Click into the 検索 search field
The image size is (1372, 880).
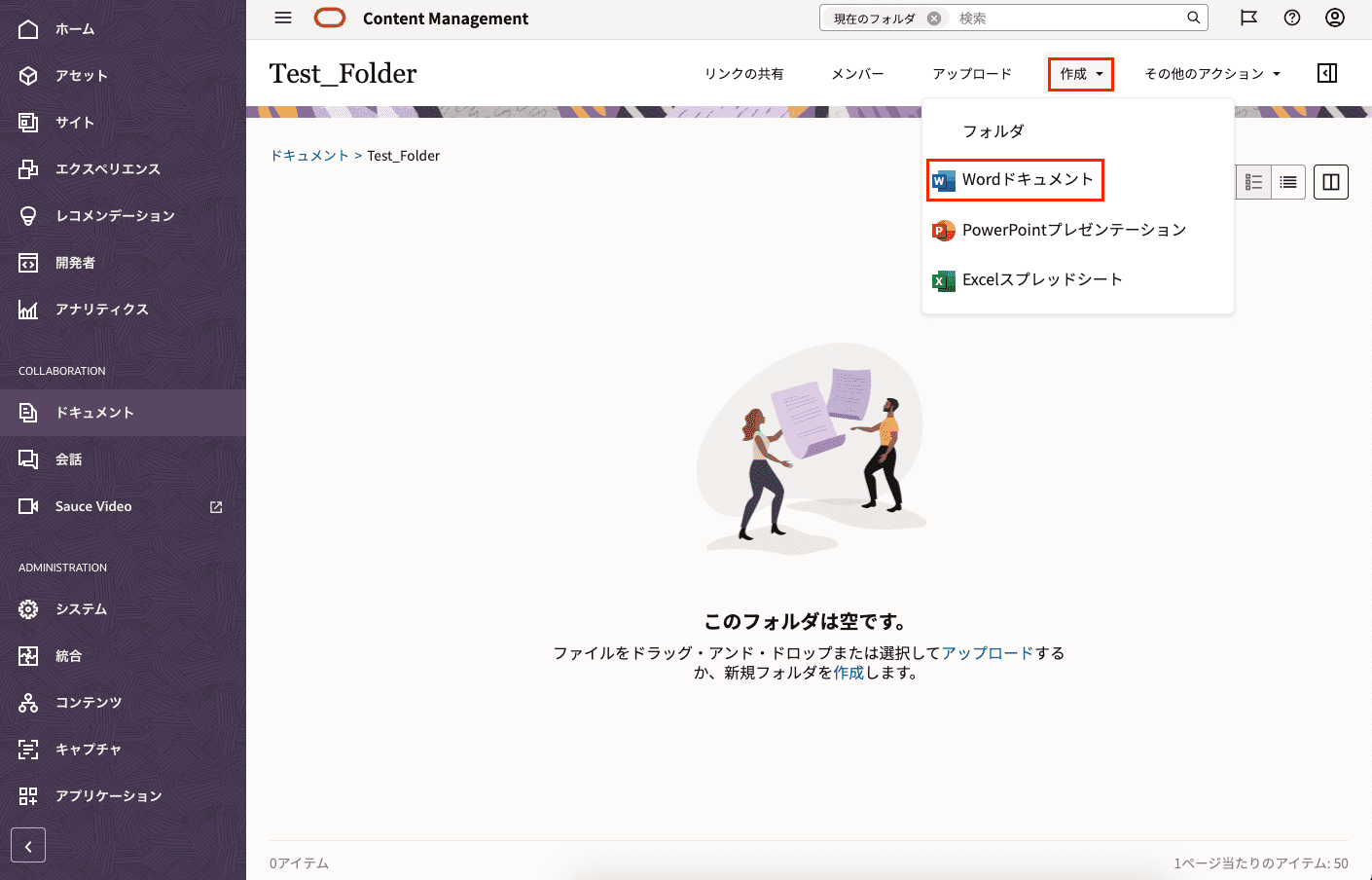1065,18
